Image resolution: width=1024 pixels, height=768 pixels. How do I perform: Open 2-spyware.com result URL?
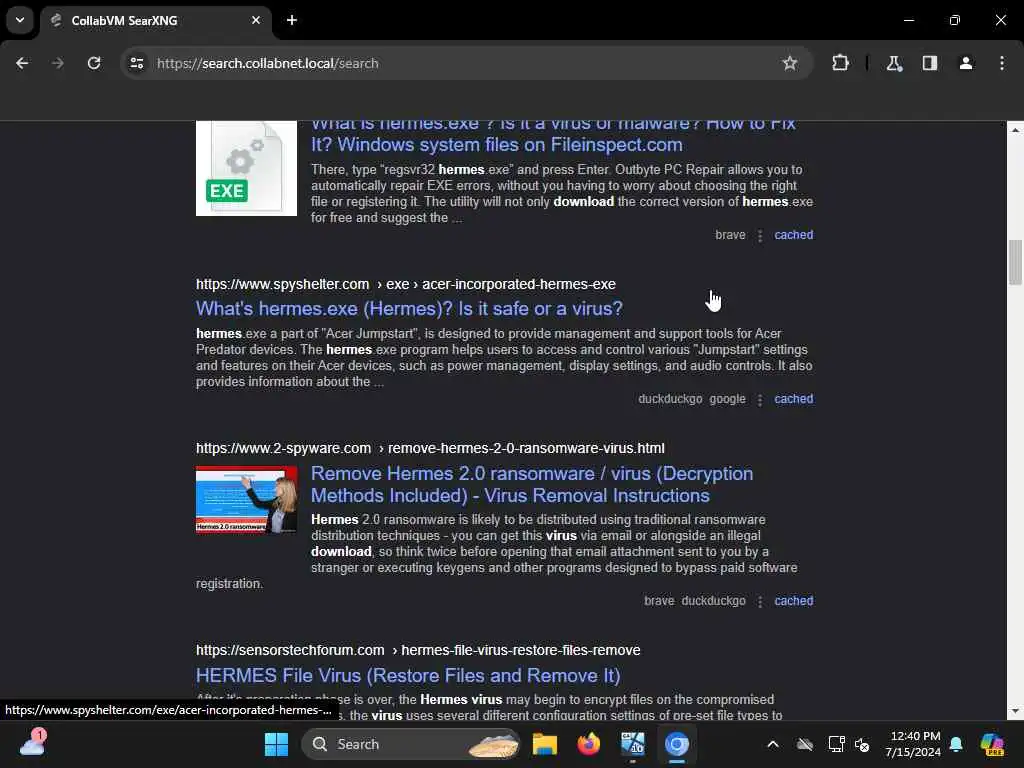(x=430, y=448)
